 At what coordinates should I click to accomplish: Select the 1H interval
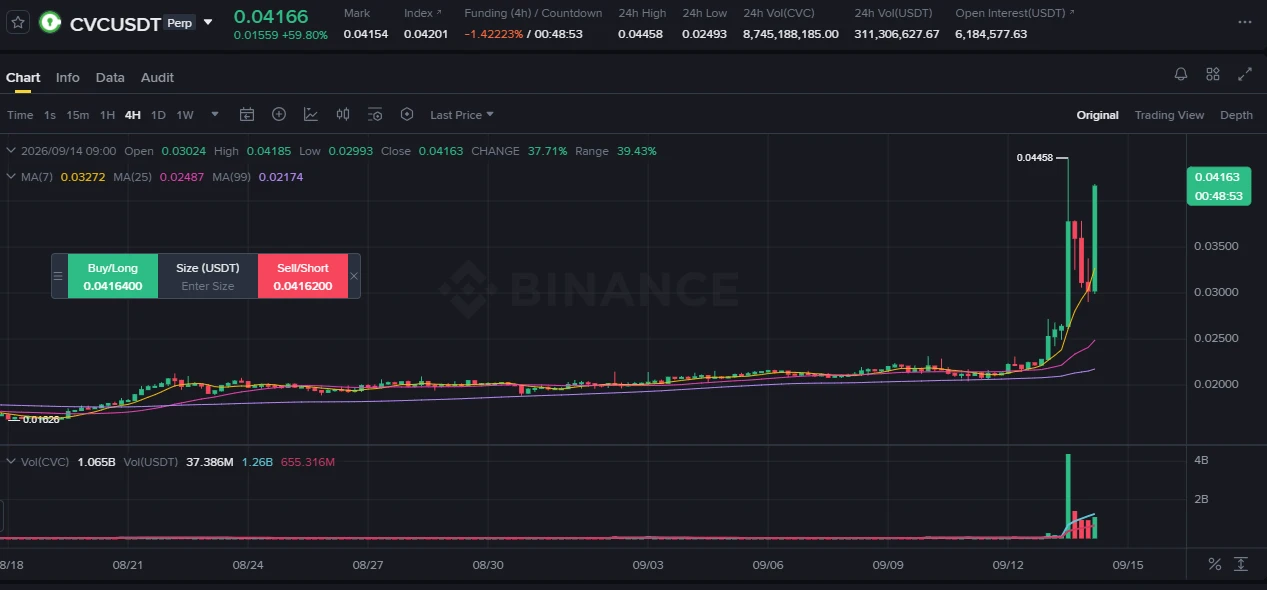107,115
